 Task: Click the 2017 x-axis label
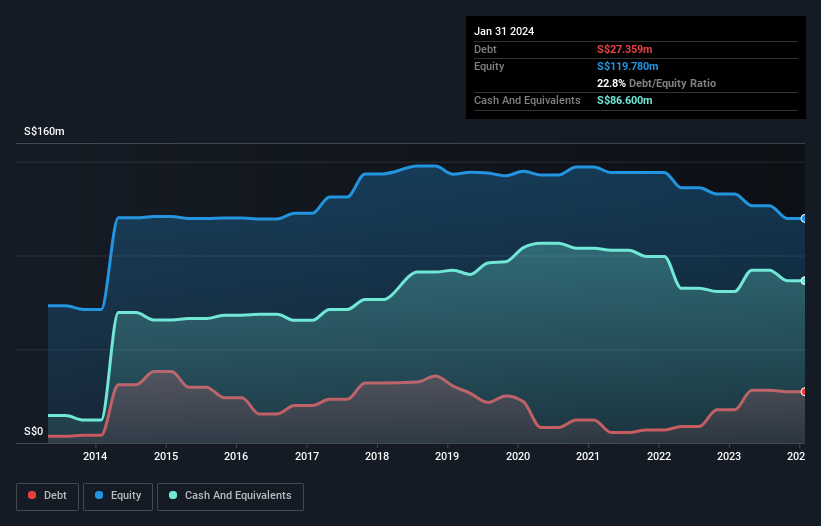pyautogui.click(x=307, y=456)
